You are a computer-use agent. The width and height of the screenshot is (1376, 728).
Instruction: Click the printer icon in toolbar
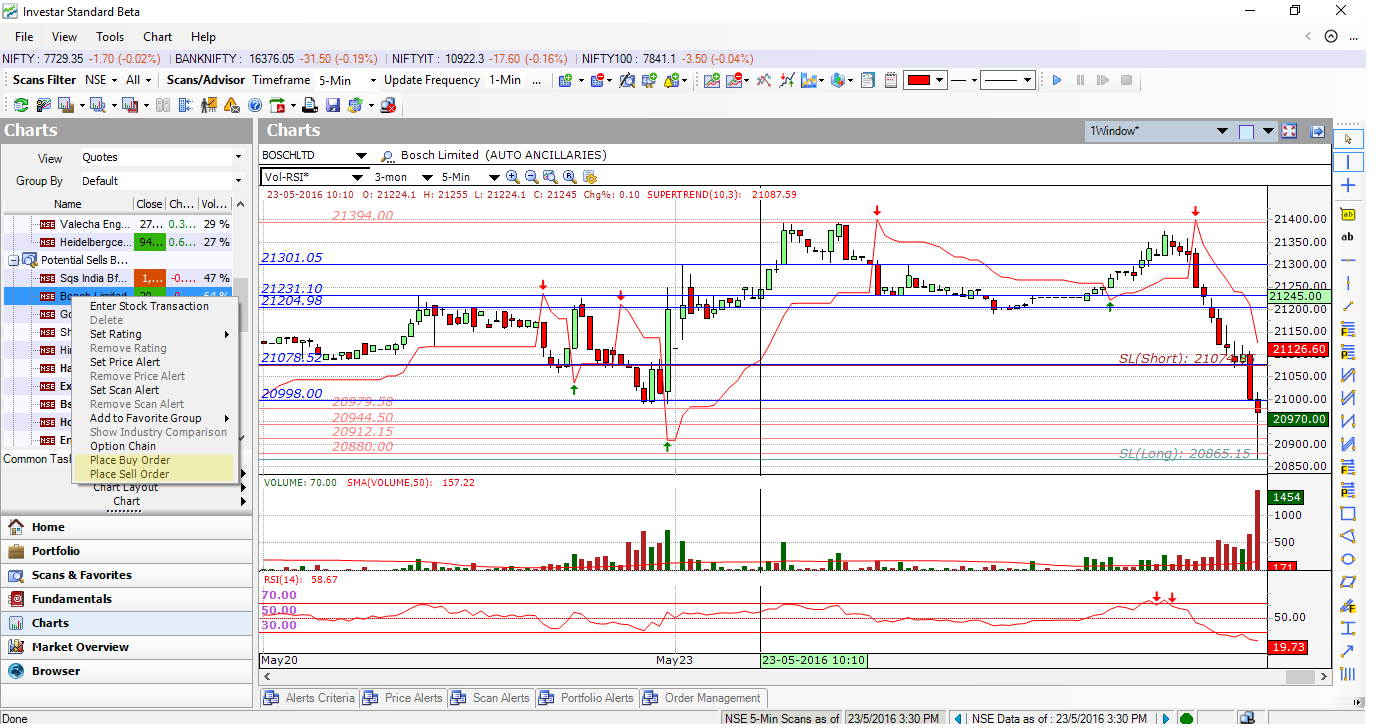(310, 105)
